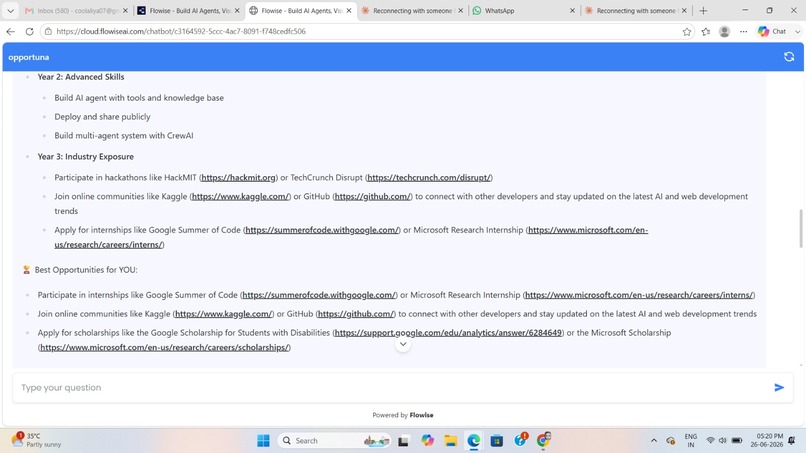Viewport: 806px width, 453px height.
Task: Launch Copilot from the taskbar
Action: point(427,441)
